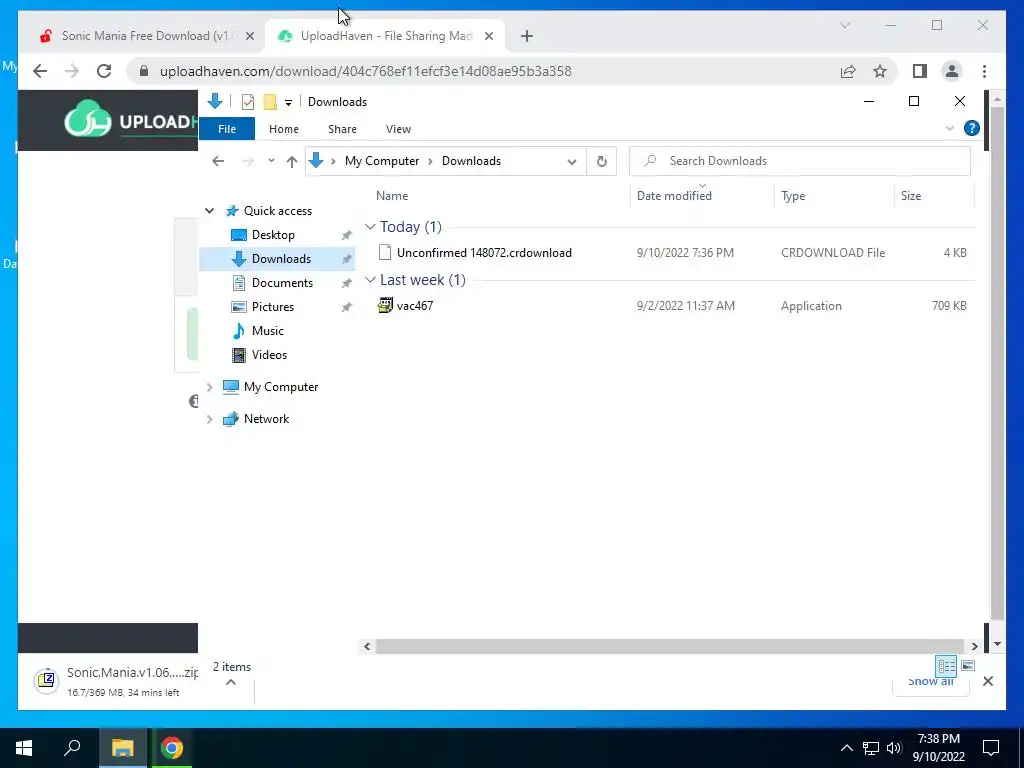Click My Computer in the address breadcrumb
Image resolution: width=1024 pixels, height=768 pixels.
[382, 161]
